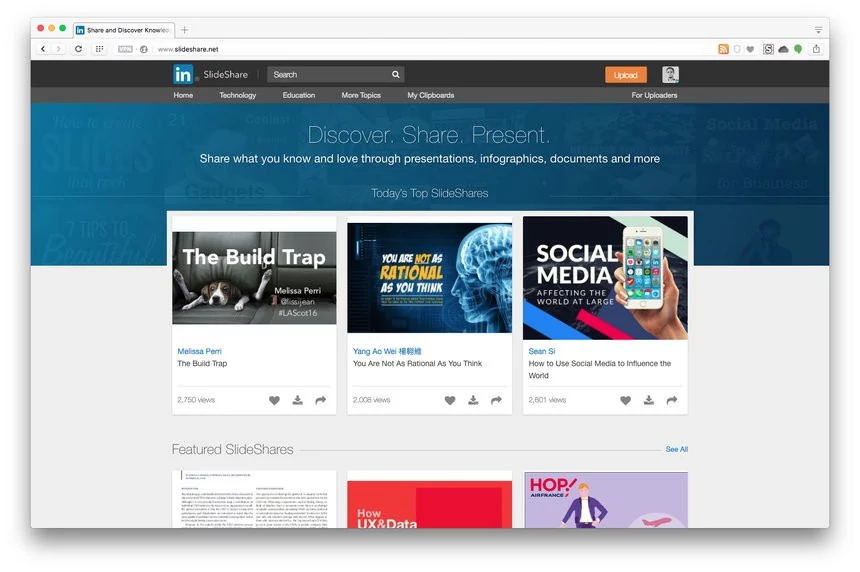The image size is (860, 572).
Task: Click How to Use Social Media title
Action: [x=599, y=369]
